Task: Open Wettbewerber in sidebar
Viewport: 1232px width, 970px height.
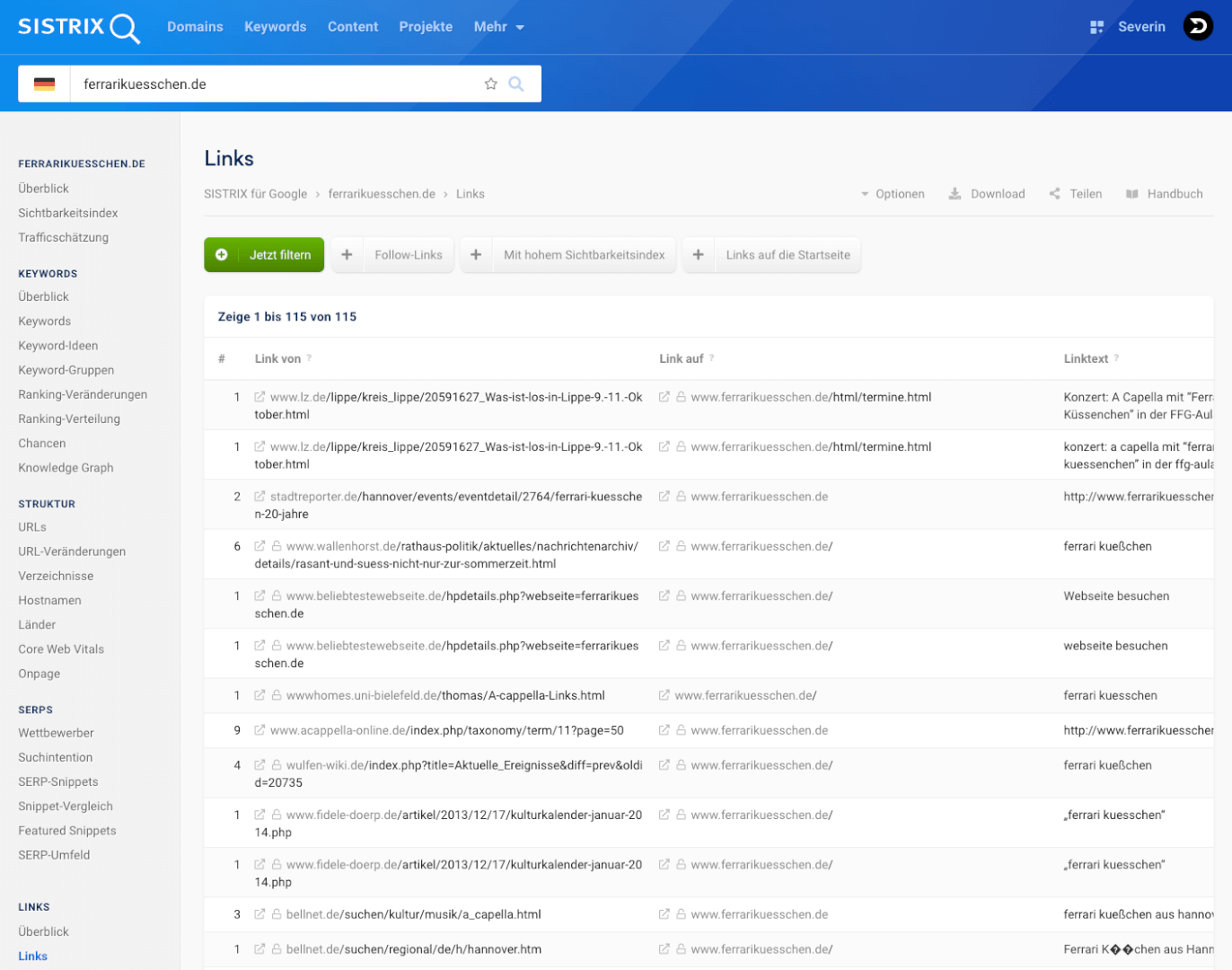Action: [x=56, y=733]
